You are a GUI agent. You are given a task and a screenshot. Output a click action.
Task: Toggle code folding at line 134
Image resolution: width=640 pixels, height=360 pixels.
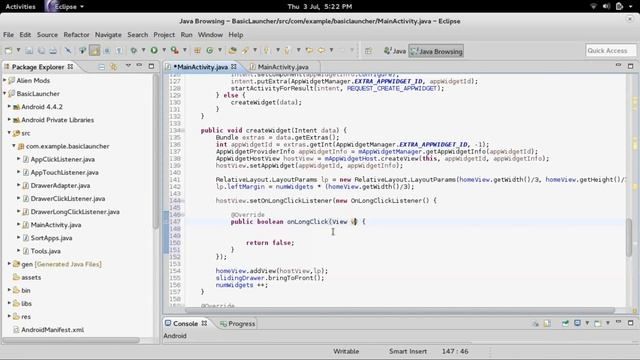point(183,131)
